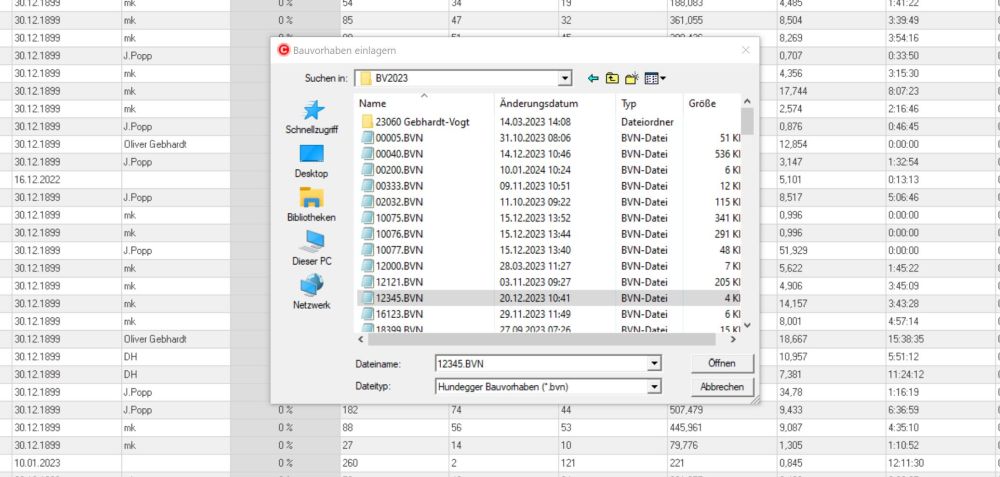Close the Bauvorhaben einlagern dialog
The height and width of the screenshot is (477, 1000).
coord(745,49)
